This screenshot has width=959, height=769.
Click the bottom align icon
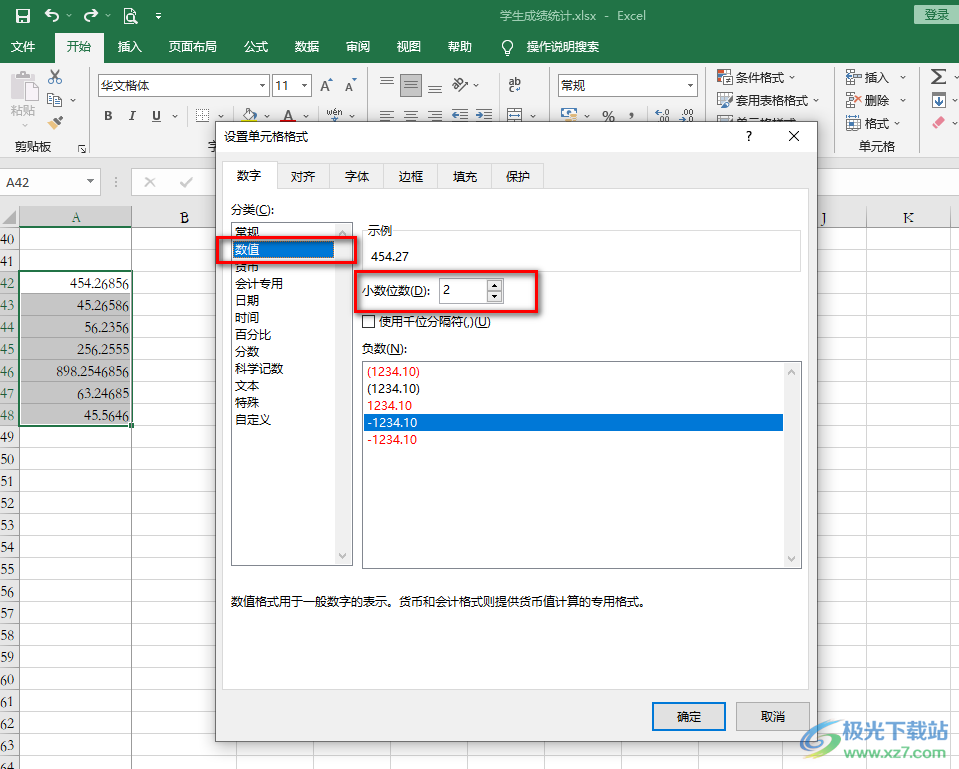click(435, 89)
